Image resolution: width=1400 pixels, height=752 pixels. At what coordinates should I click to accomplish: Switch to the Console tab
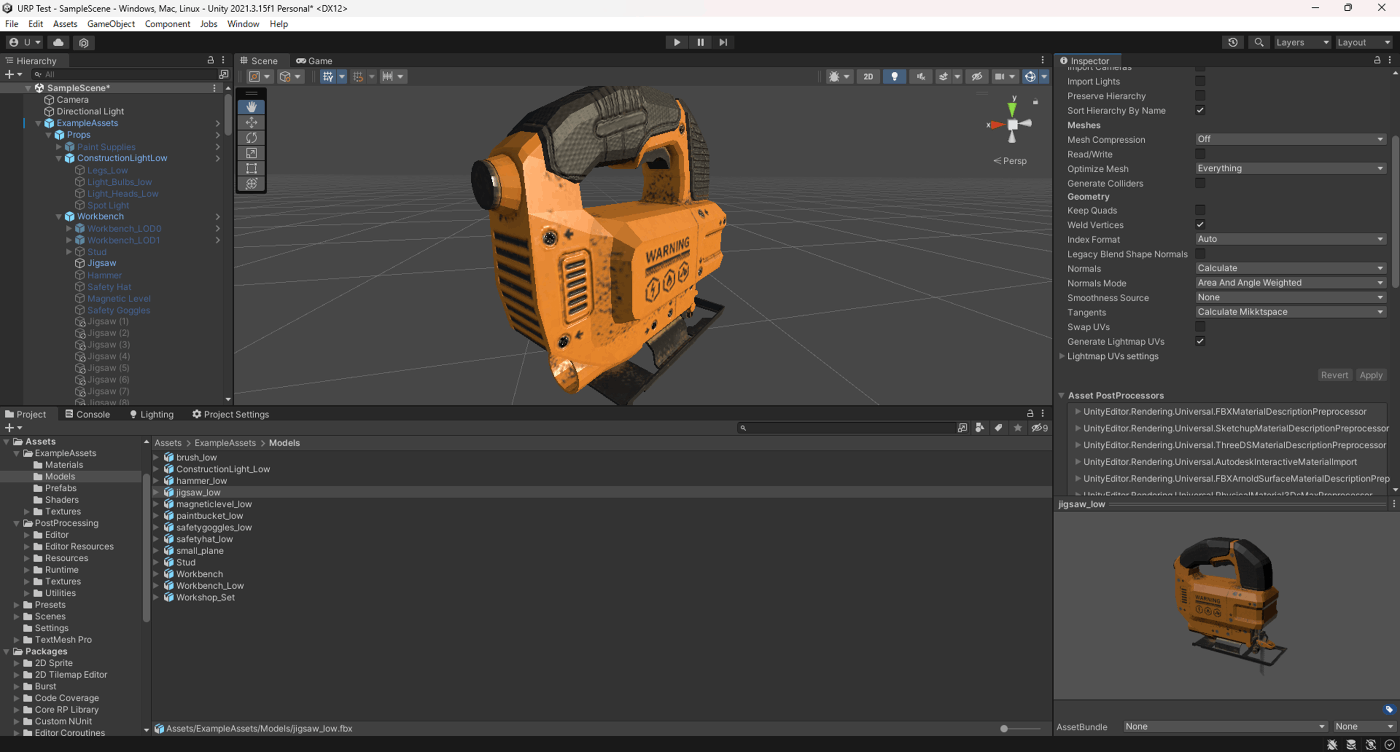87,414
